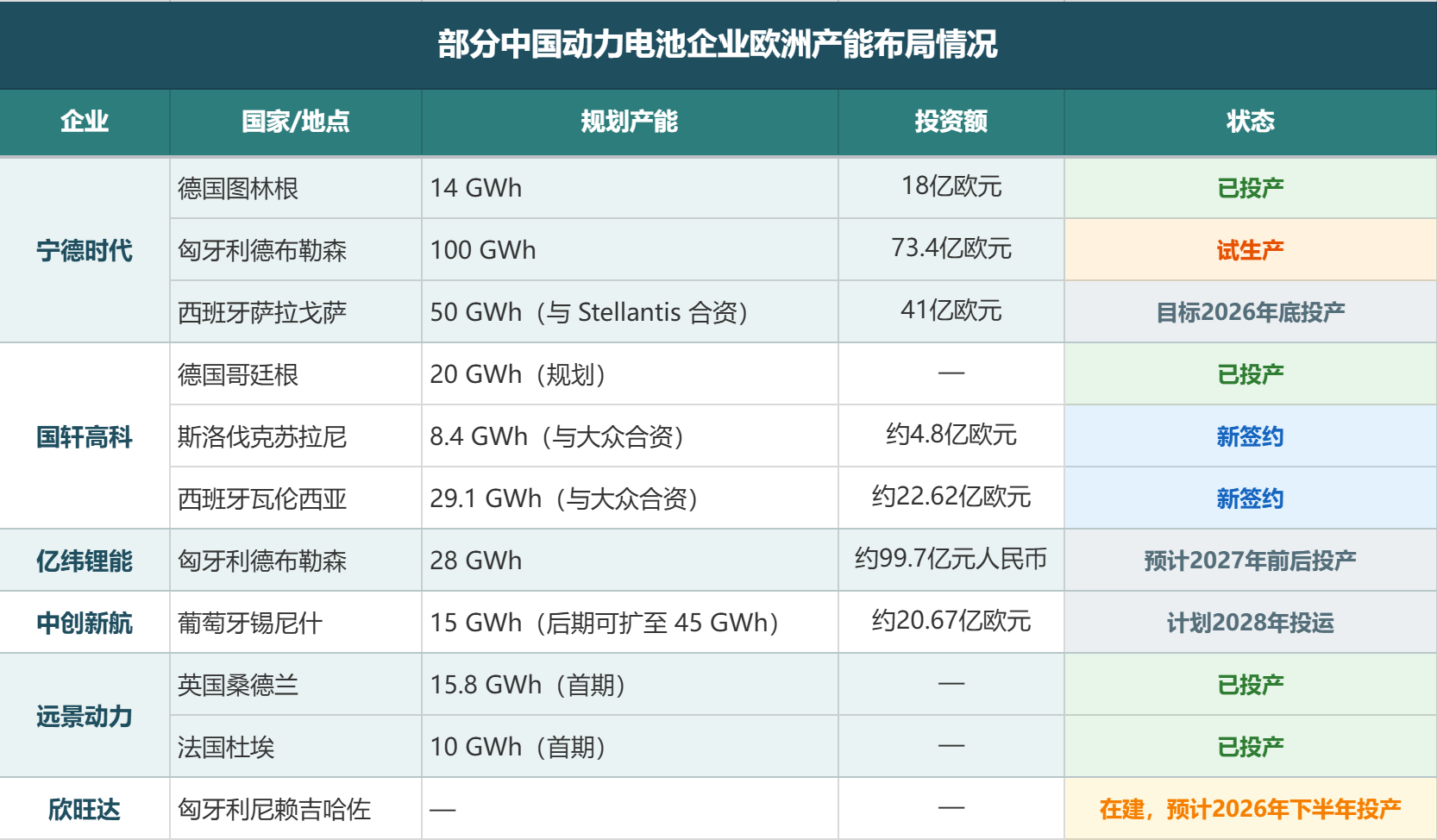Click capacity cell 15.8 GWh（首期）
The height and width of the screenshot is (840, 1437).
tap(630, 685)
